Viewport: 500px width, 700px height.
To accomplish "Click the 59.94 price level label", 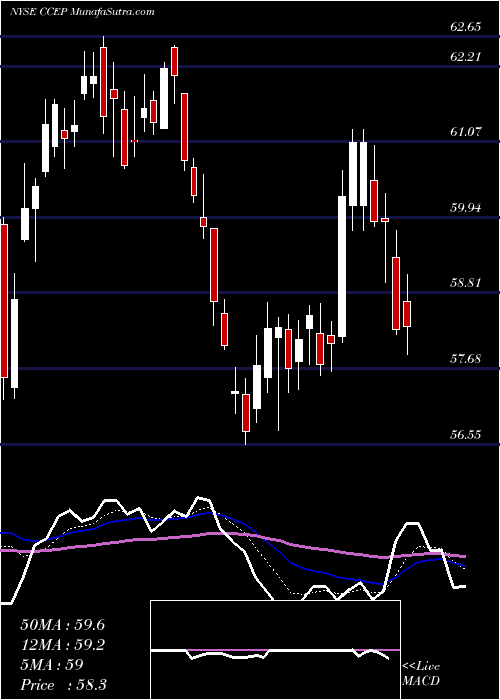I will [466, 208].
